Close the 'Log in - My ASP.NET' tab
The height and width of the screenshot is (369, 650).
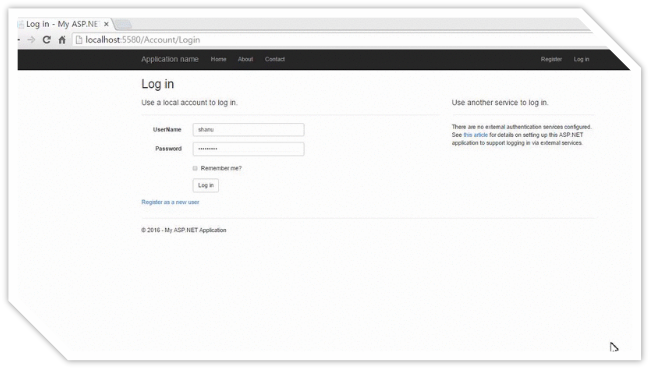106,24
